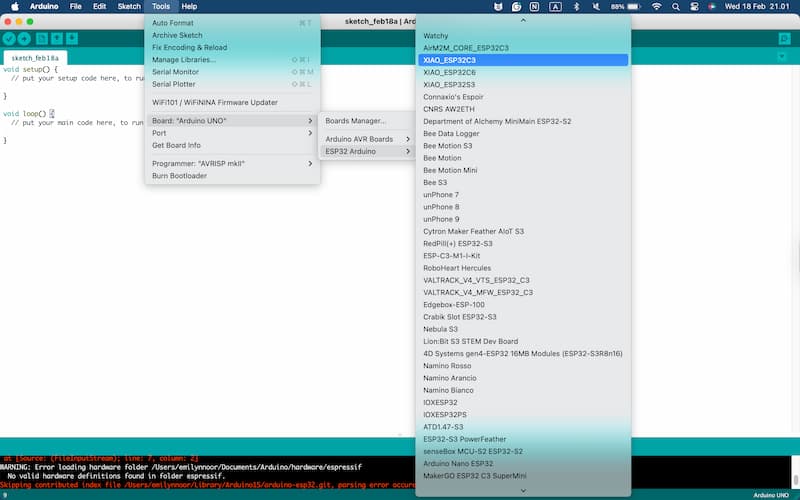The width and height of the screenshot is (800, 500).
Task: Select the Watchy board
Action: (523, 36)
